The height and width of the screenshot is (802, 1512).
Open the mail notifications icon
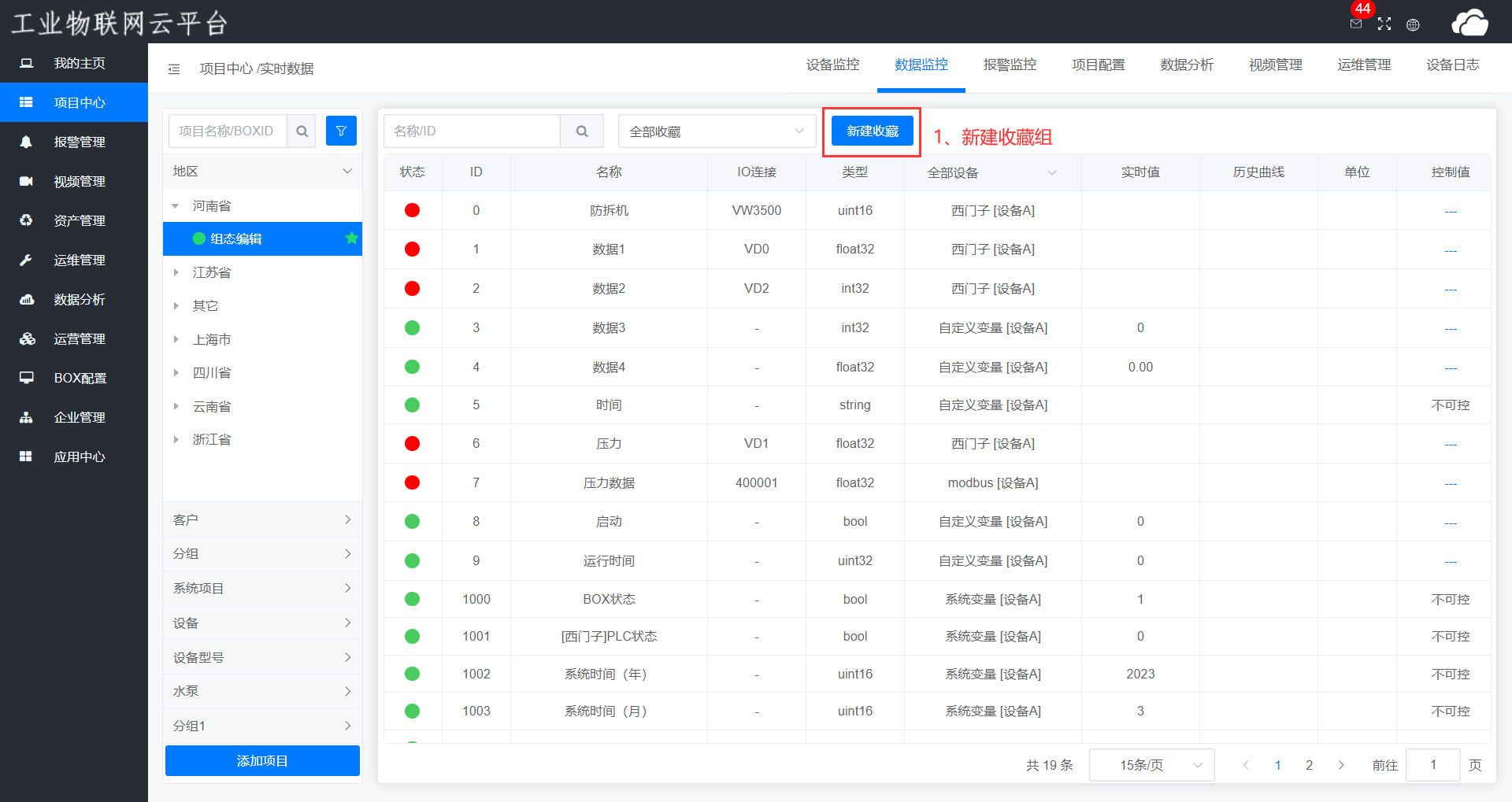pyautogui.click(x=1355, y=24)
